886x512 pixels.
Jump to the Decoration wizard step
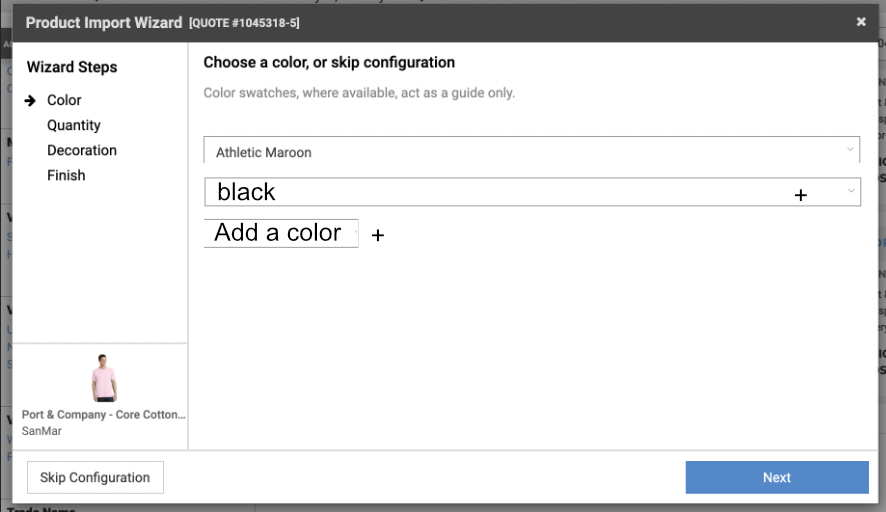[82, 150]
